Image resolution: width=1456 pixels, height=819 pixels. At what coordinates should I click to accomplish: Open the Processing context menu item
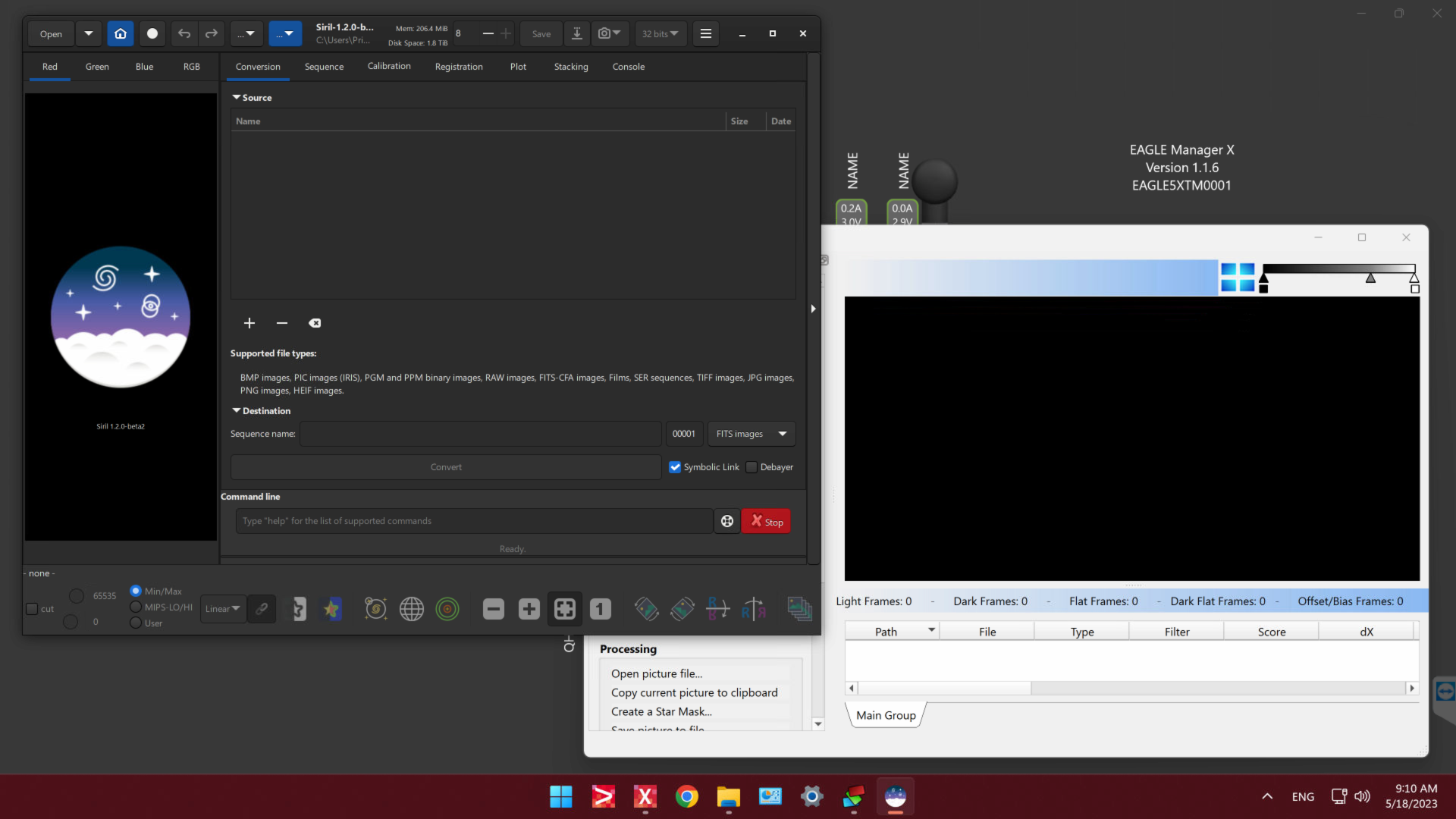pyautogui.click(x=628, y=648)
